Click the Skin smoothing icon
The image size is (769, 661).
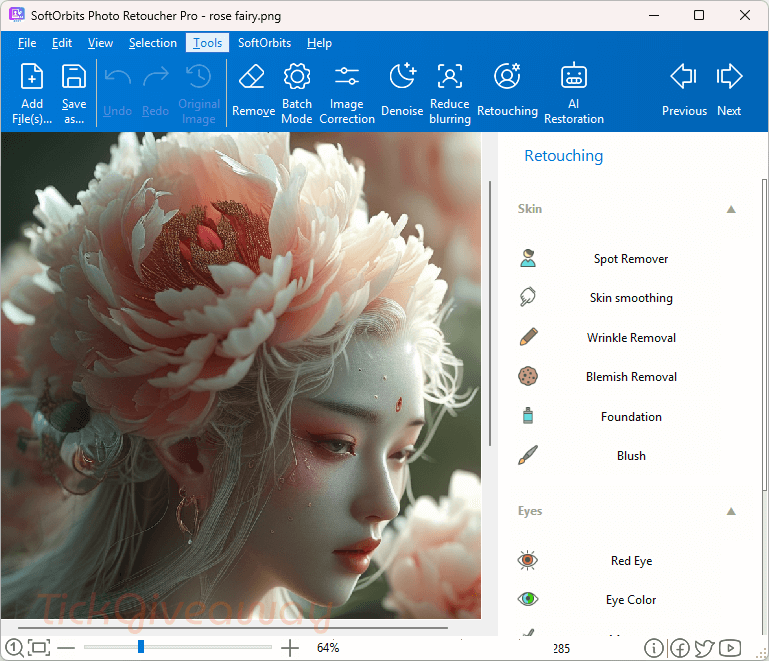(528, 297)
